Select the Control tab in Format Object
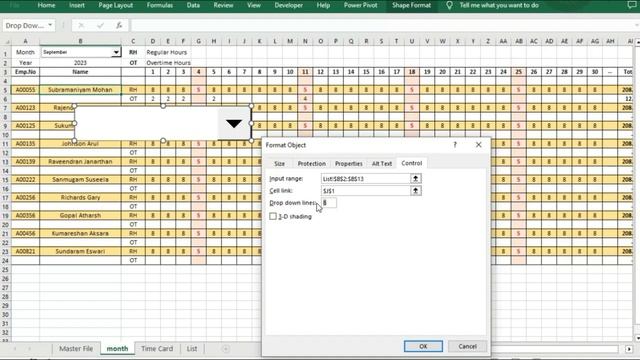The width and height of the screenshot is (640, 360). click(x=411, y=163)
